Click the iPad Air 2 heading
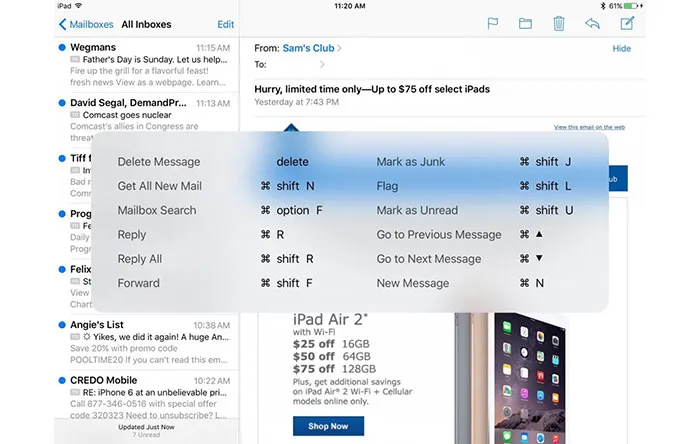 330,319
